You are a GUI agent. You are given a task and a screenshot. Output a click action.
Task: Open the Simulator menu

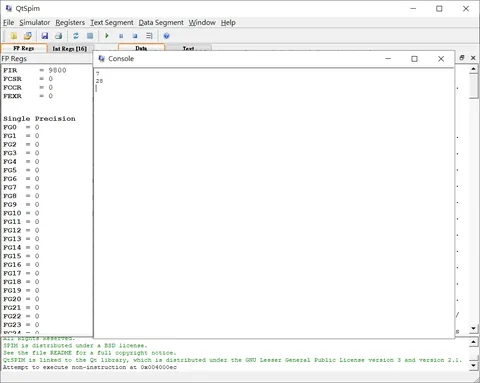tap(35, 23)
